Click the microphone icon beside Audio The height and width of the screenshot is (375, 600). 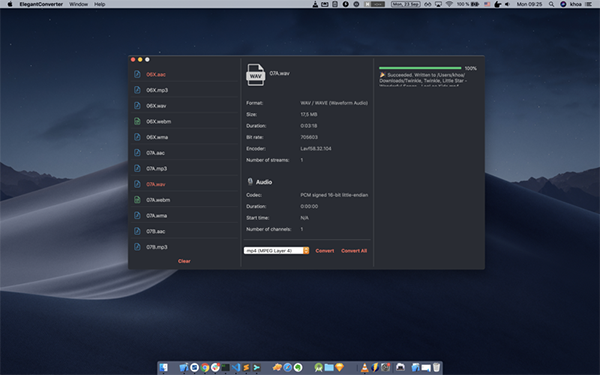coord(250,182)
